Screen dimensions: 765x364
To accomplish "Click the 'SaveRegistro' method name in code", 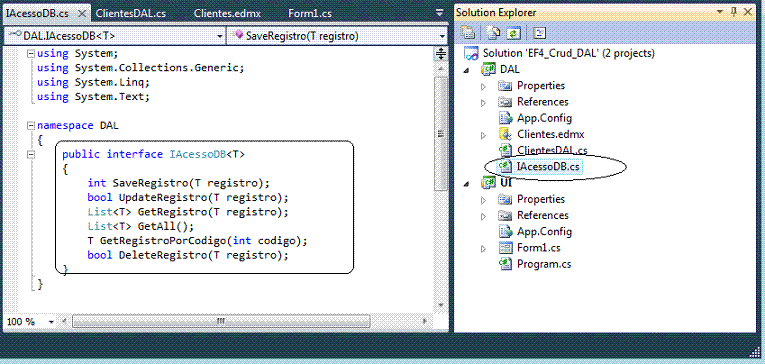I will (x=150, y=183).
